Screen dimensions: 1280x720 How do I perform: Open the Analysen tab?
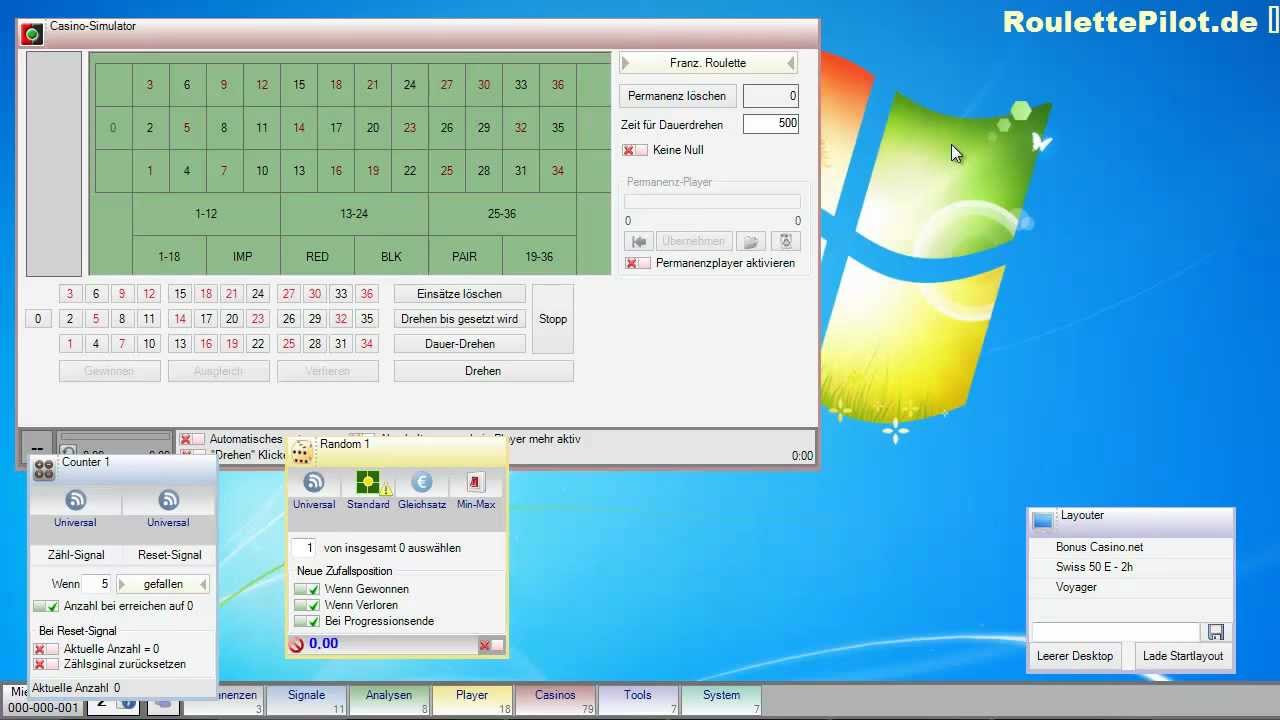390,701
